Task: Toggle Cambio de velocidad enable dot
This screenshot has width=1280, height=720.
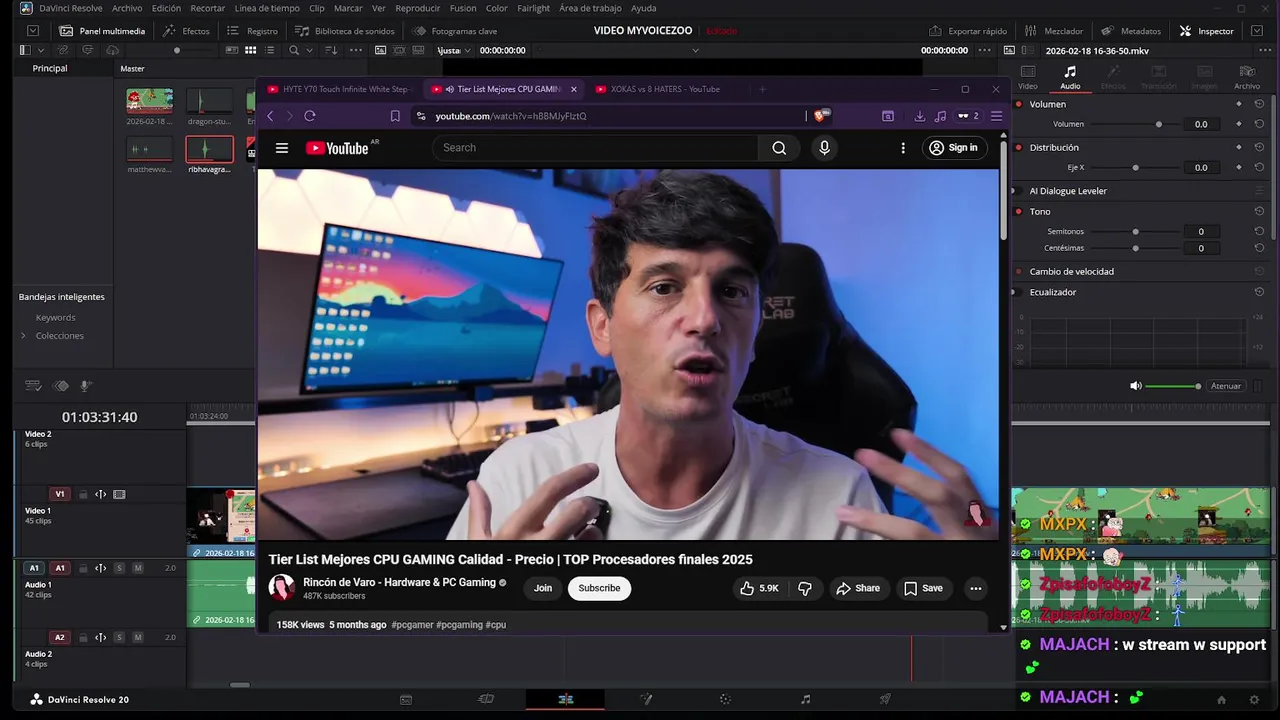Action: (x=1019, y=271)
